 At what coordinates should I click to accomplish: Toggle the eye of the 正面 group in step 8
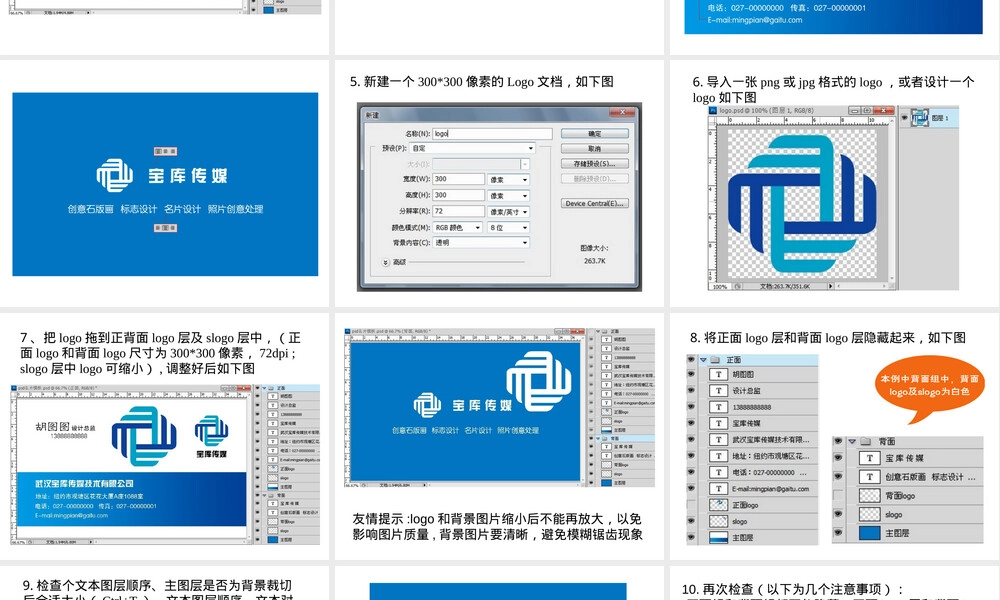click(691, 360)
